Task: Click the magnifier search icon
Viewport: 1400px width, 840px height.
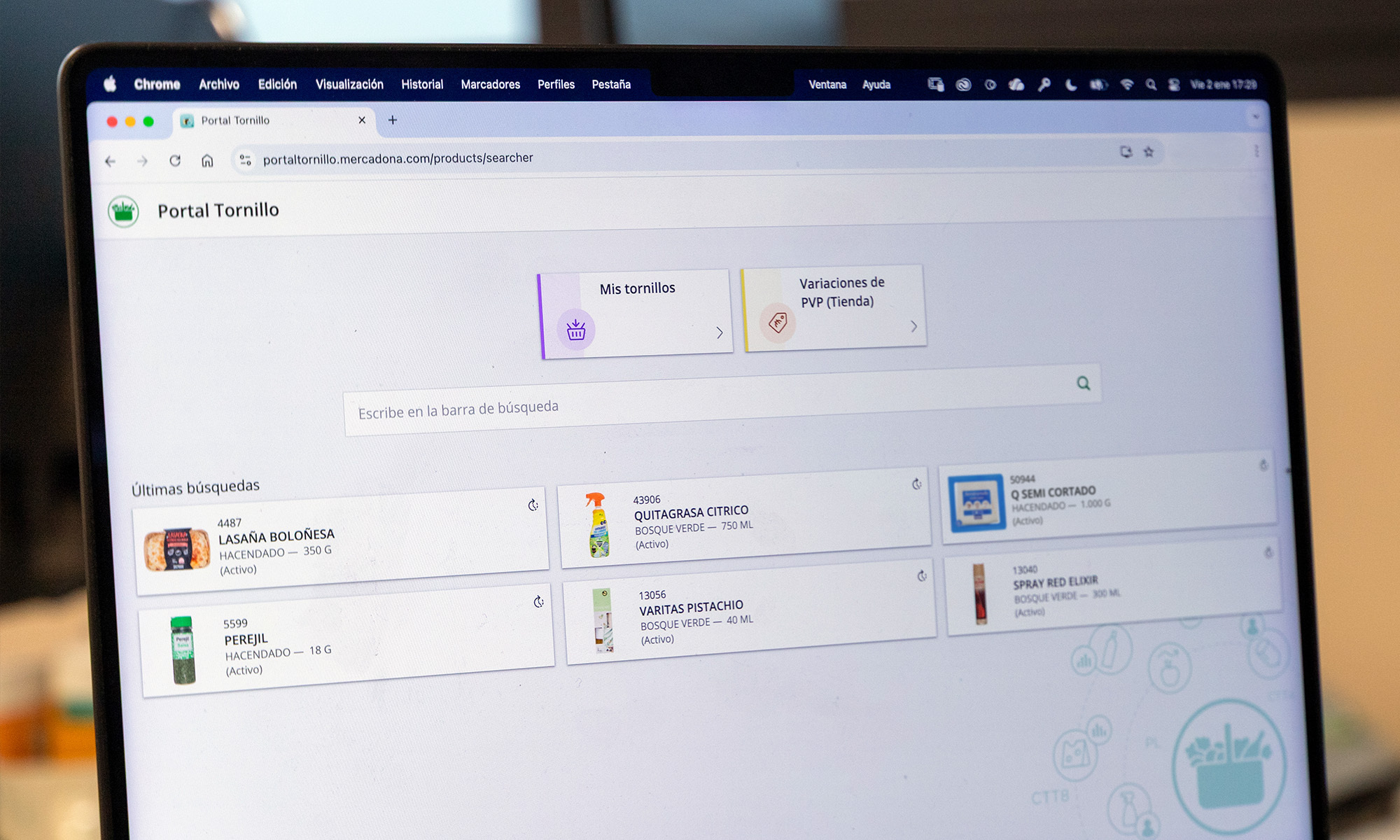Action: click(1083, 383)
